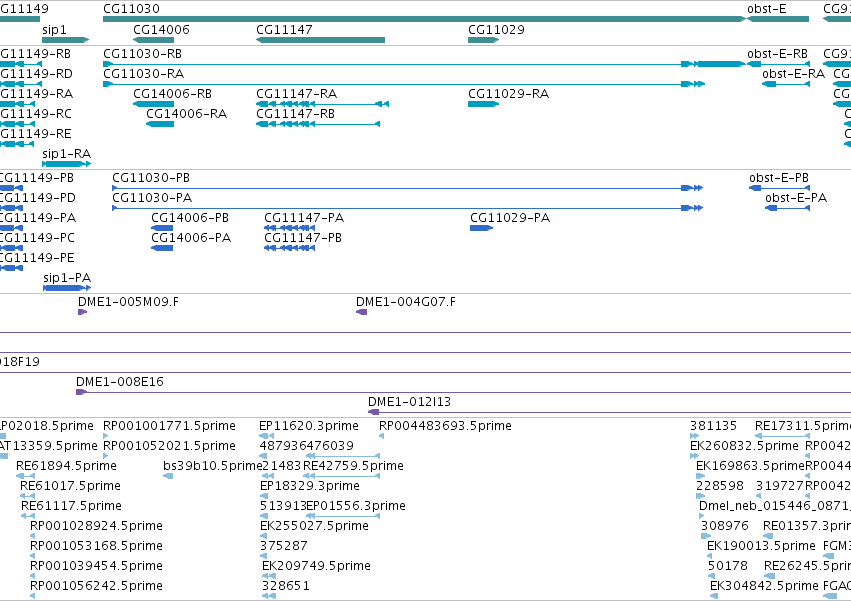
Task: Click the sip1 gene arrow glyph
Action: [x=66, y=40]
